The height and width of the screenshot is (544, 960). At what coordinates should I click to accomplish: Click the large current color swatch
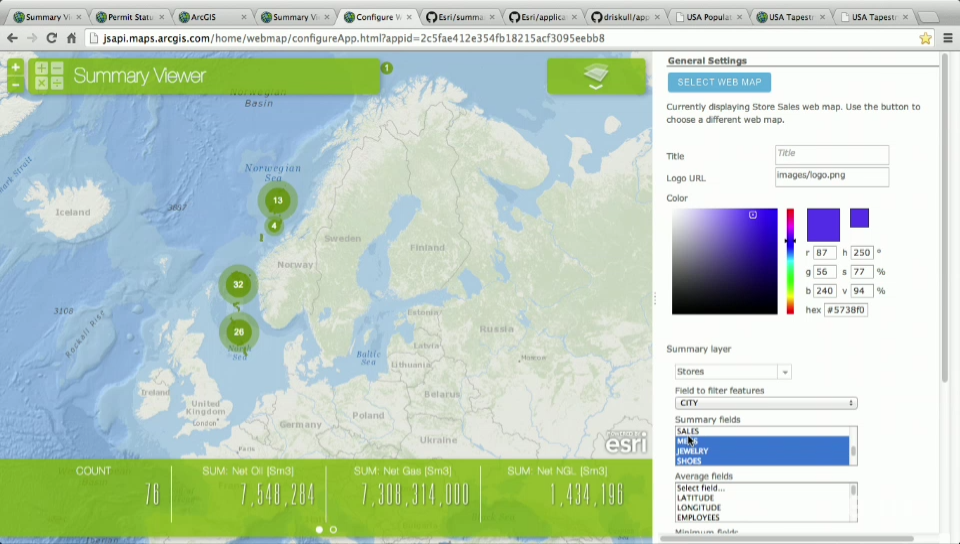pyautogui.click(x=823, y=225)
